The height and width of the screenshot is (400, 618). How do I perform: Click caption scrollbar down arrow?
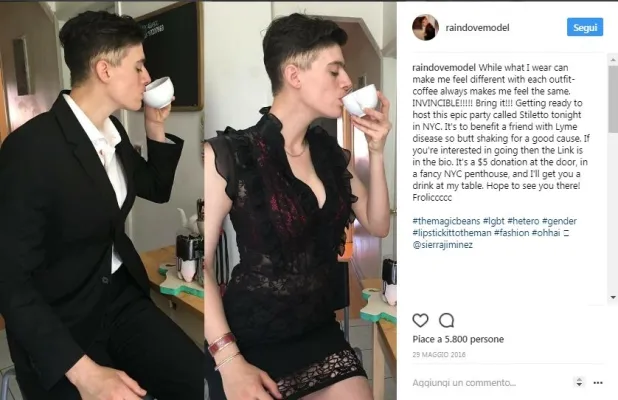pyautogui.click(x=613, y=298)
